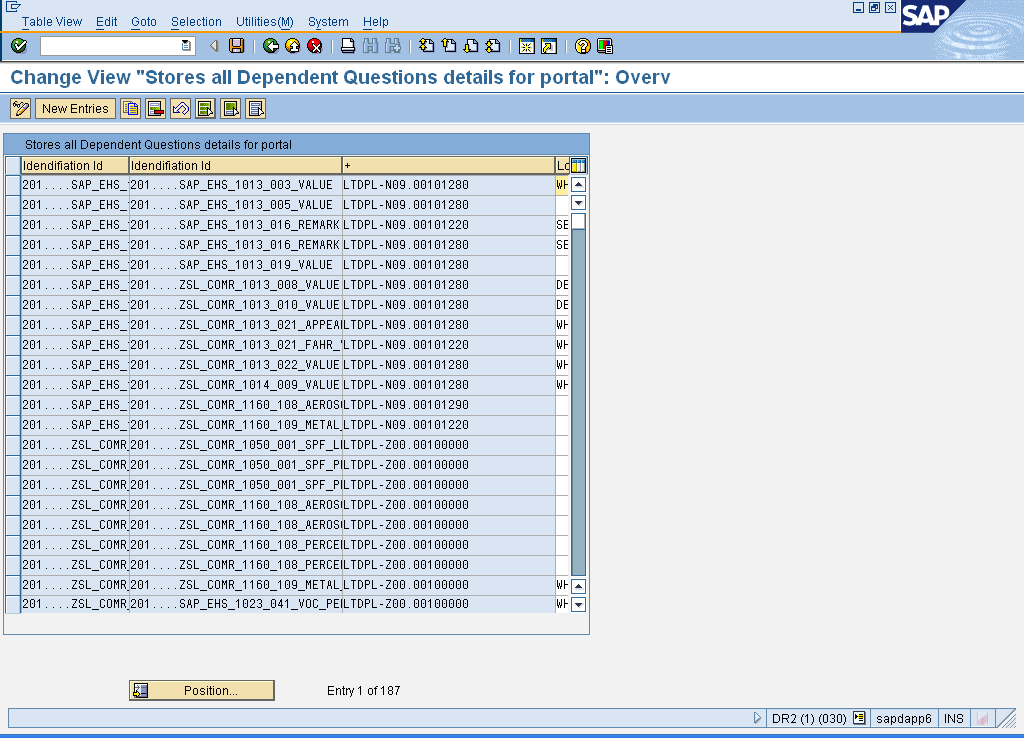Image resolution: width=1024 pixels, height=738 pixels.
Task: Go to Previous Page icon
Action: (x=449, y=46)
